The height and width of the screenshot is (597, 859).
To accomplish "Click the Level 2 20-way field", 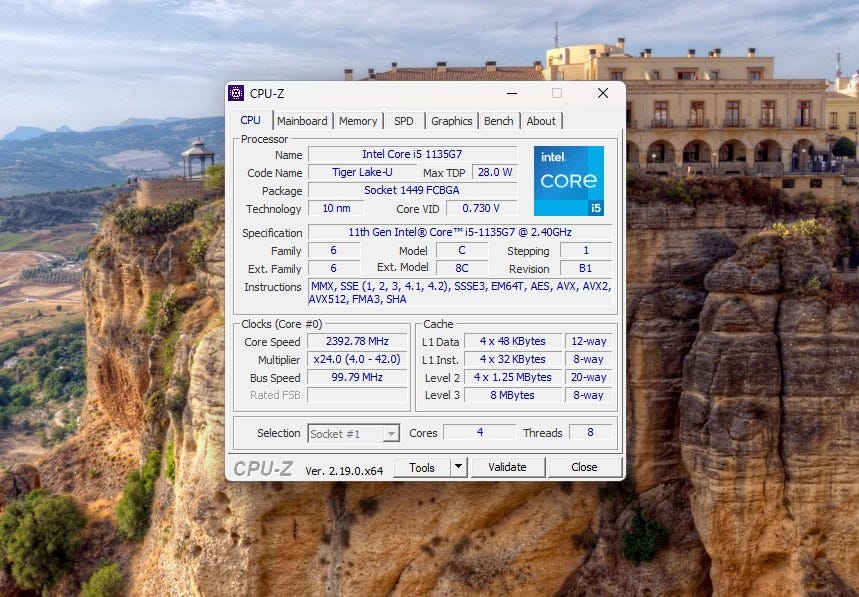I will tap(589, 377).
